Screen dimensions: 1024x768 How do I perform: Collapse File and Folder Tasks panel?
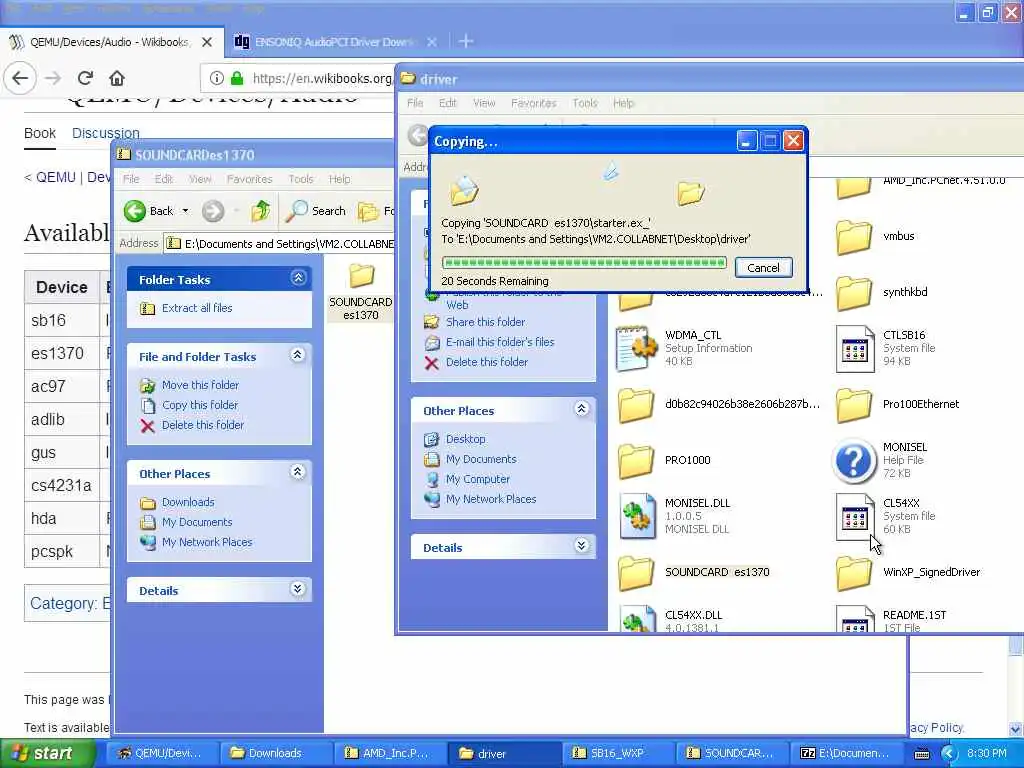point(298,355)
